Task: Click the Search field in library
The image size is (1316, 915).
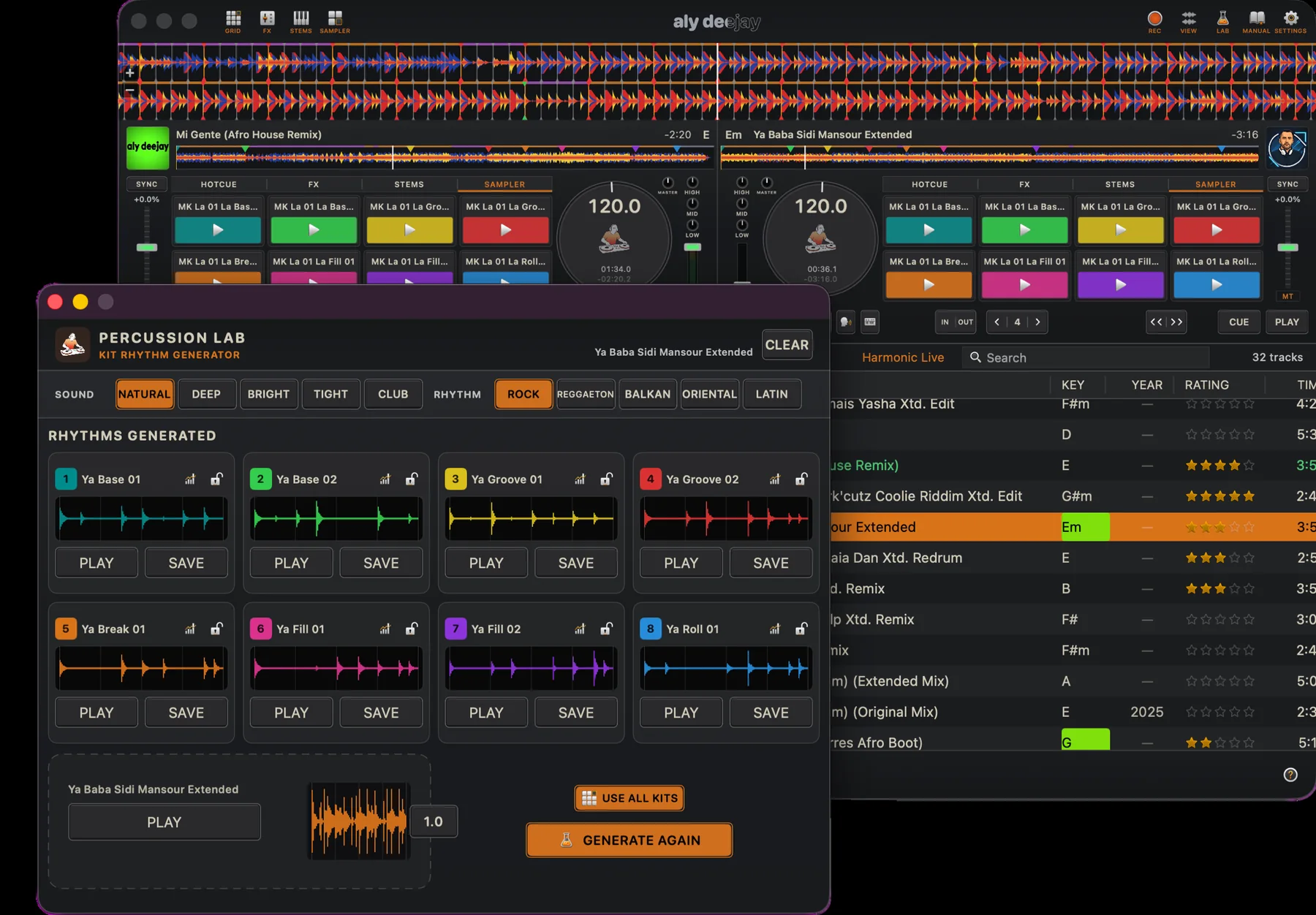Action: (x=1086, y=357)
